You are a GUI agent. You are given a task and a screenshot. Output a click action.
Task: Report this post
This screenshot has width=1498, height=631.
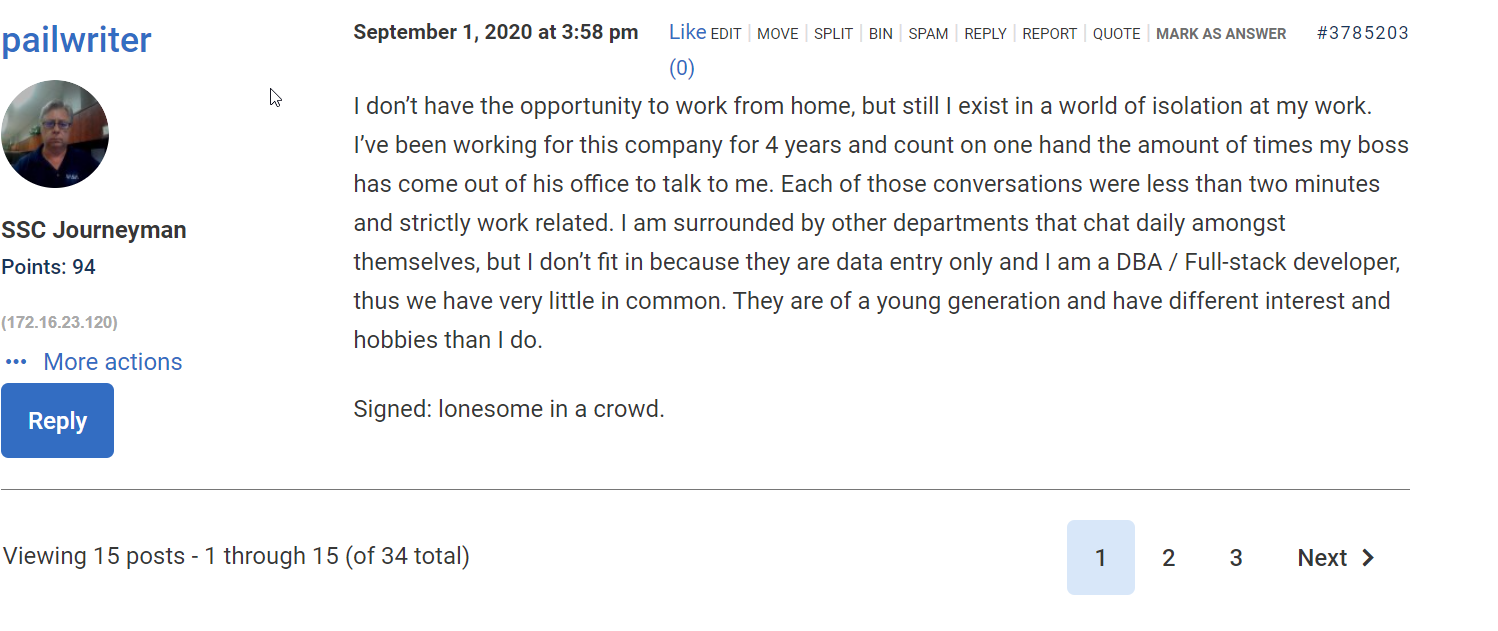(x=1049, y=34)
